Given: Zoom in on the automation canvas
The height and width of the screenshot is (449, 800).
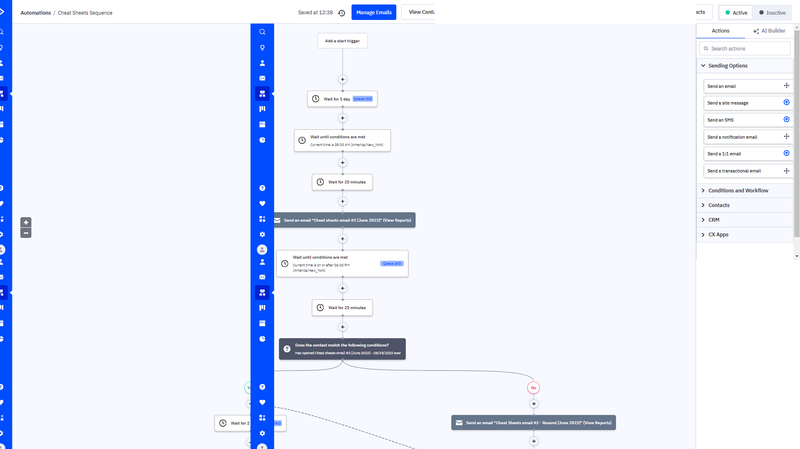Looking at the screenshot, I should pyautogui.click(x=26, y=222).
